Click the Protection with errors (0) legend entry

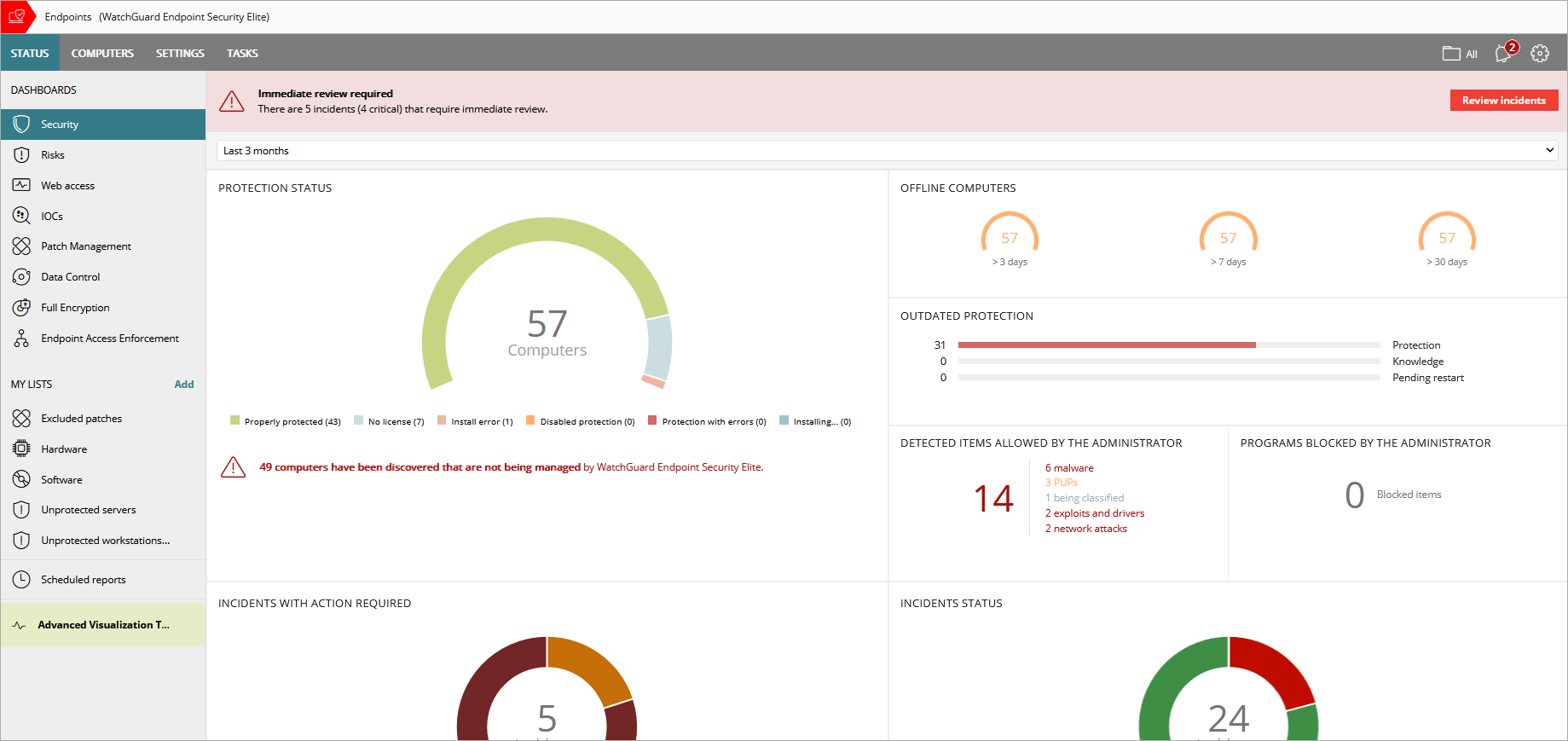click(x=707, y=421)
